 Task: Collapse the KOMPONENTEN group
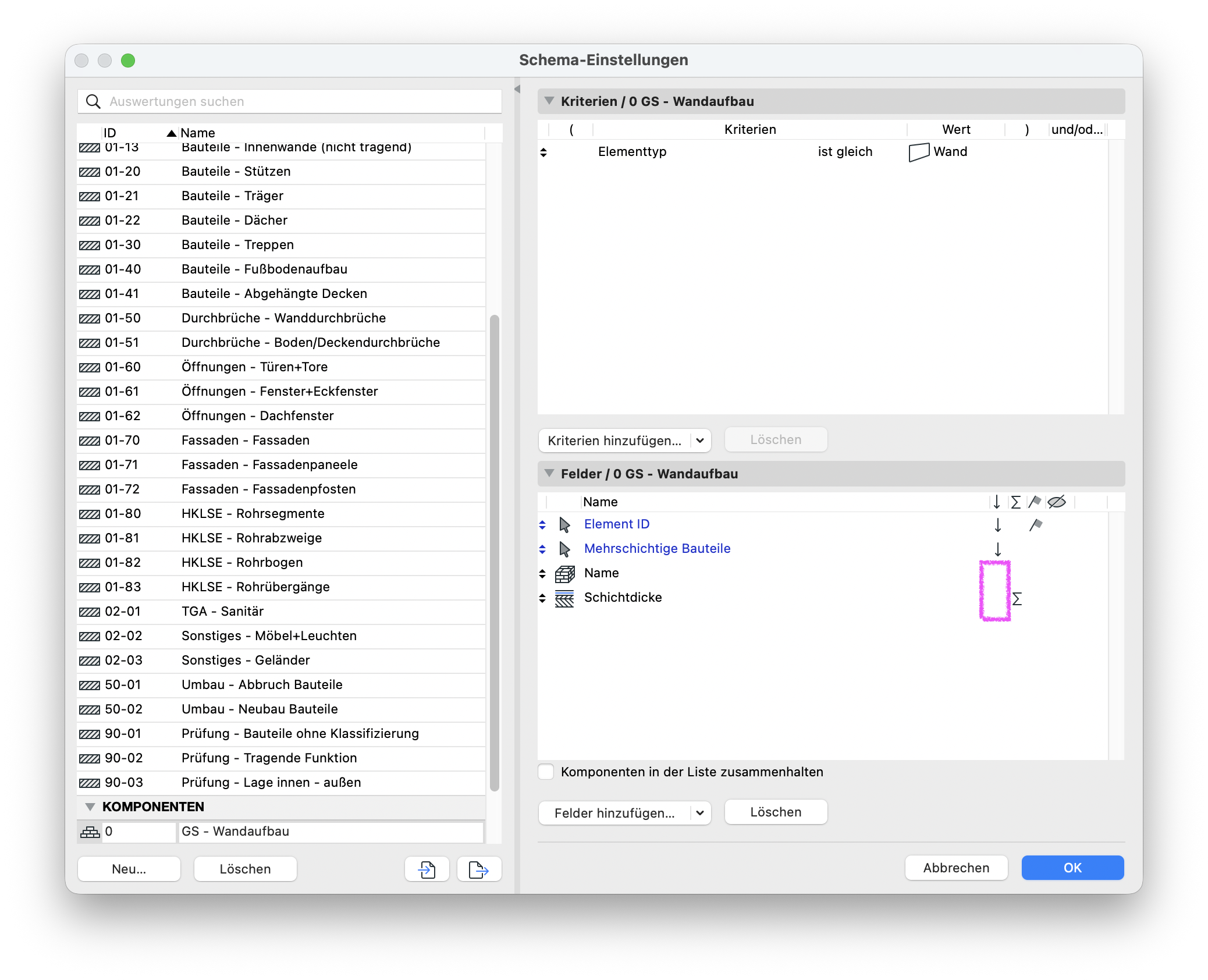[x=90, y=807]
